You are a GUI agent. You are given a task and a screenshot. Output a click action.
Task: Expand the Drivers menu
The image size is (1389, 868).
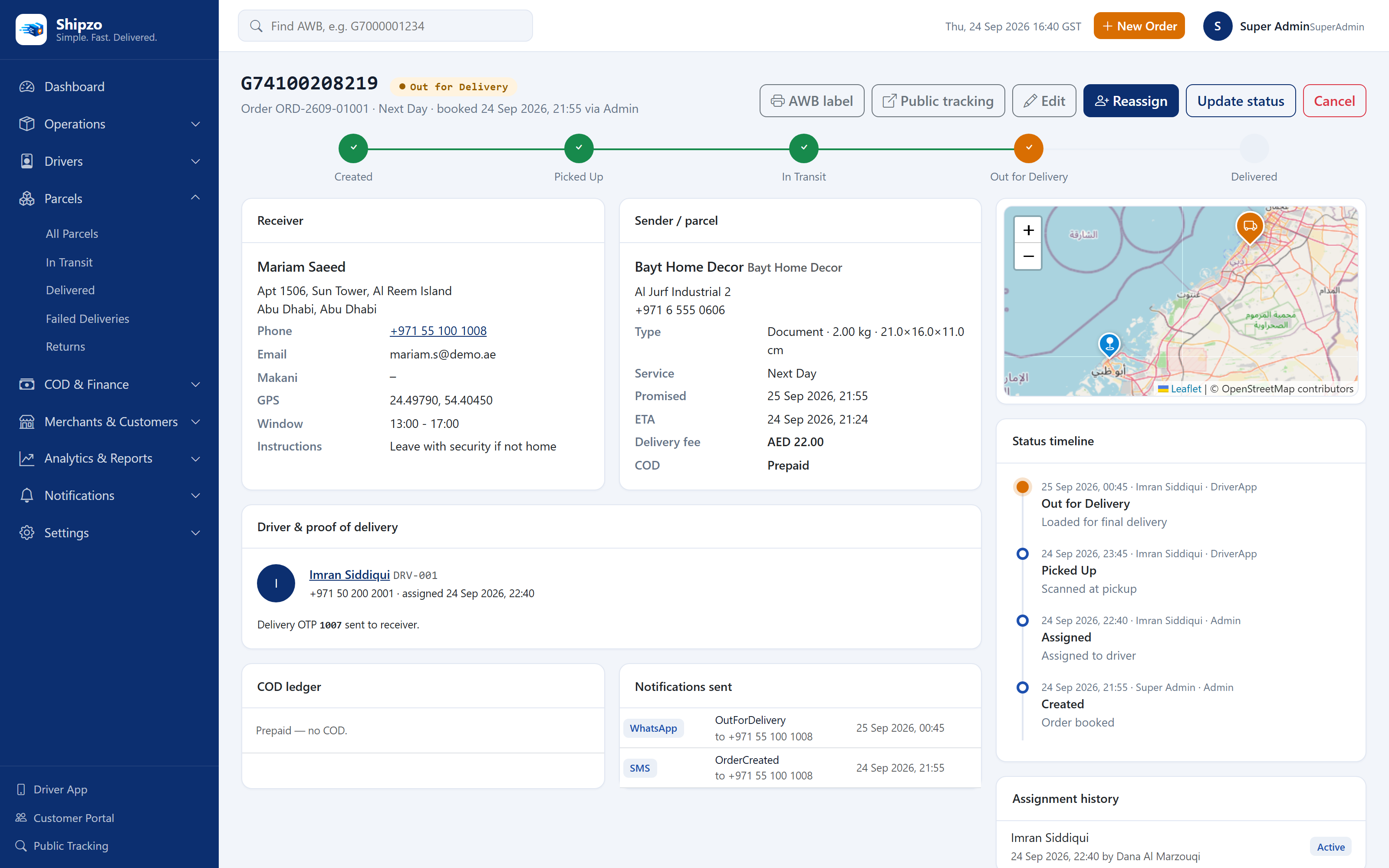[x=109, y=161]
